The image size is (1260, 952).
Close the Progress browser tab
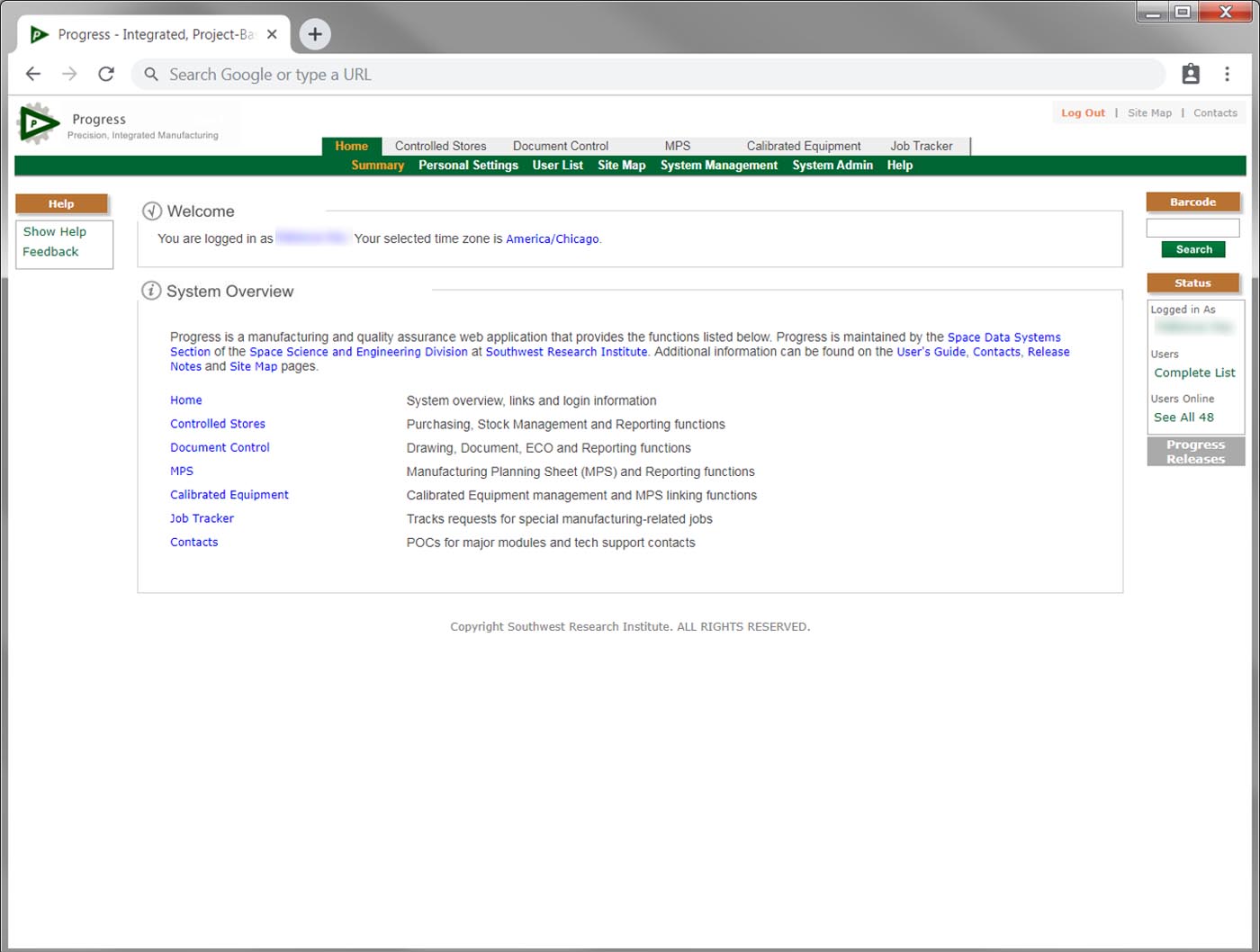coord(272,34)
